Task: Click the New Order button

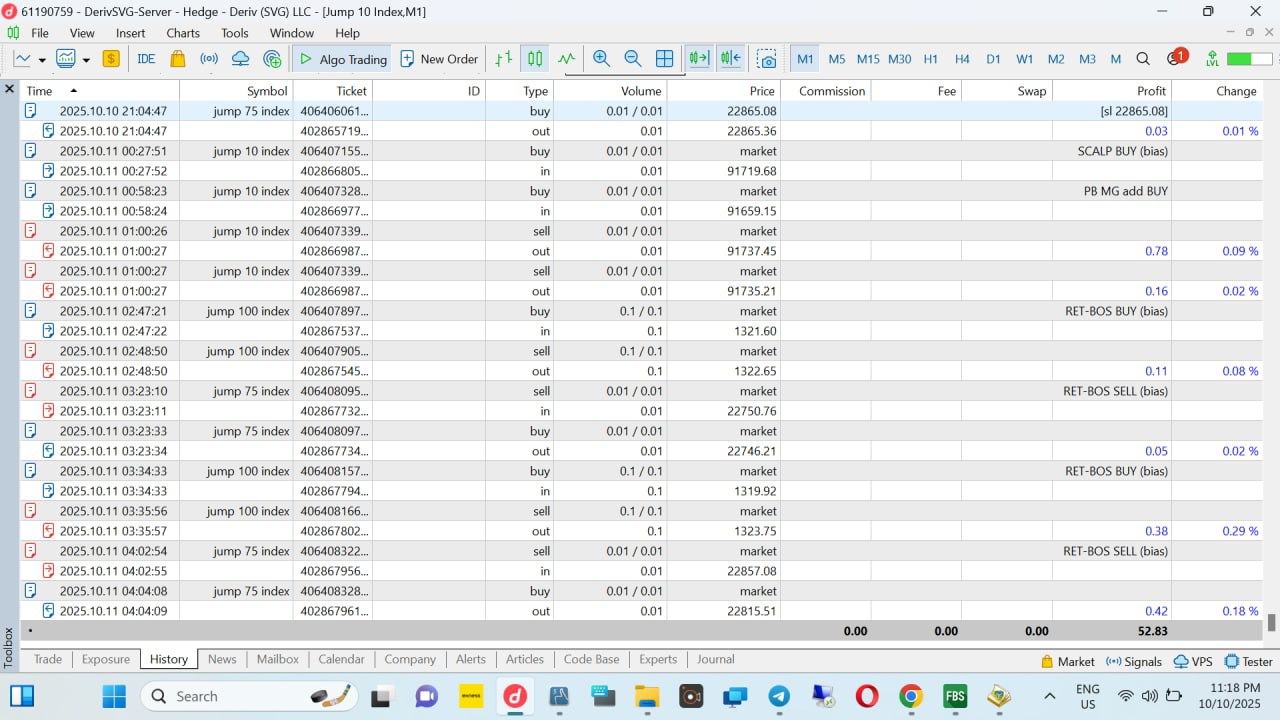Action: (438, 59)
